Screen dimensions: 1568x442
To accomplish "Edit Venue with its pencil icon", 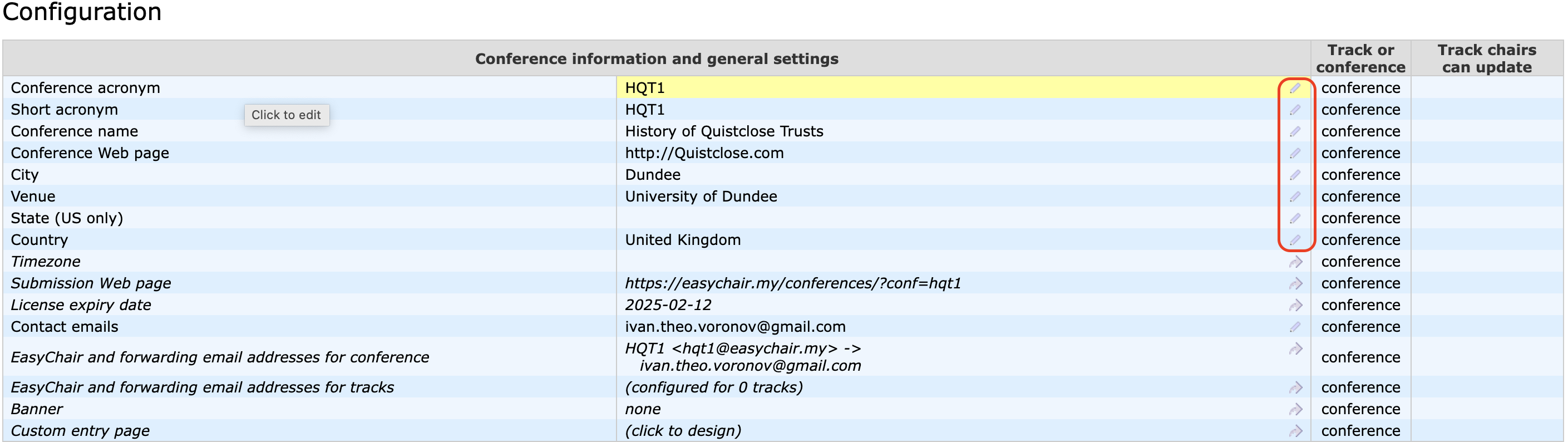I will point(1295,197).
